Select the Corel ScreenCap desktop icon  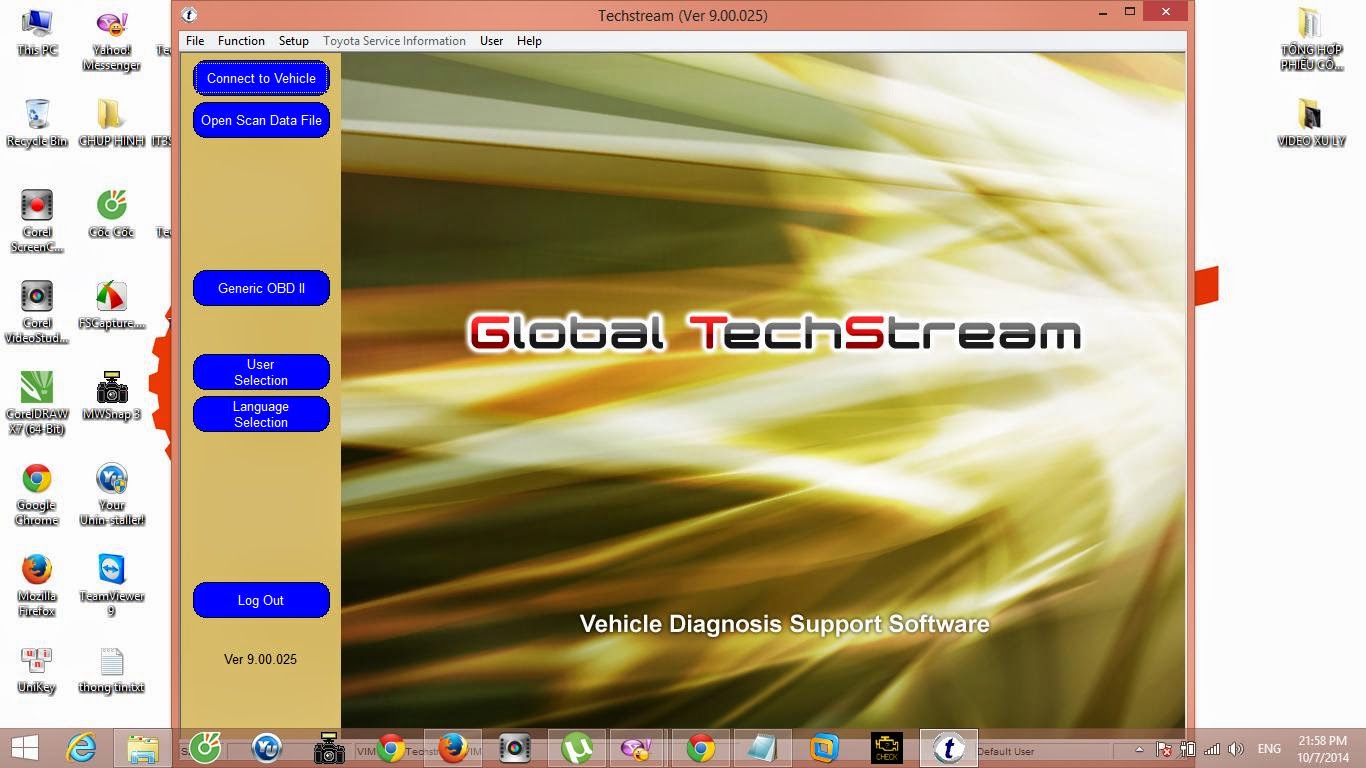point(37,221)
